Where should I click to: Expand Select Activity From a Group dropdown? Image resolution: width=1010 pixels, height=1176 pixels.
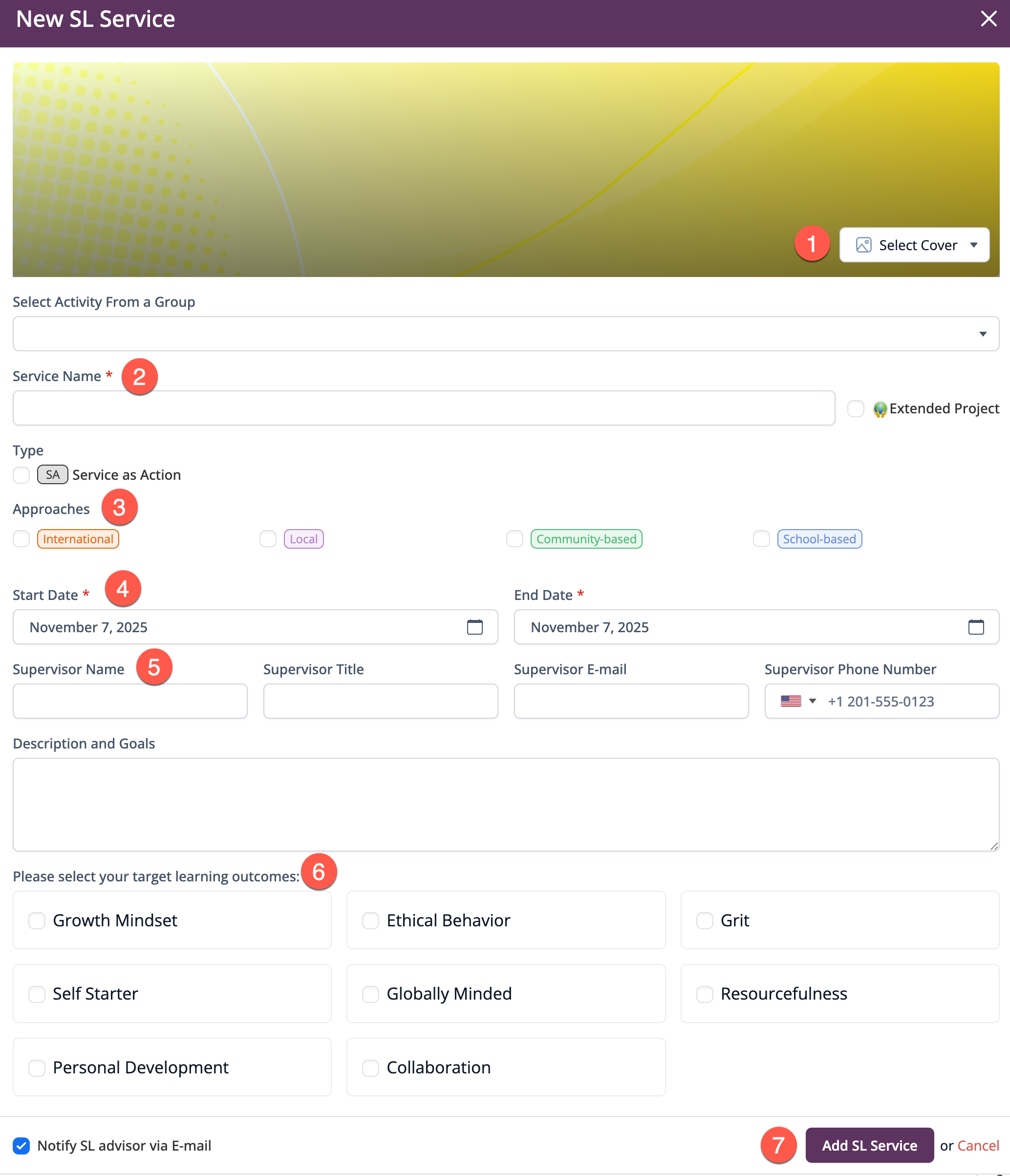tap(982, 334)
